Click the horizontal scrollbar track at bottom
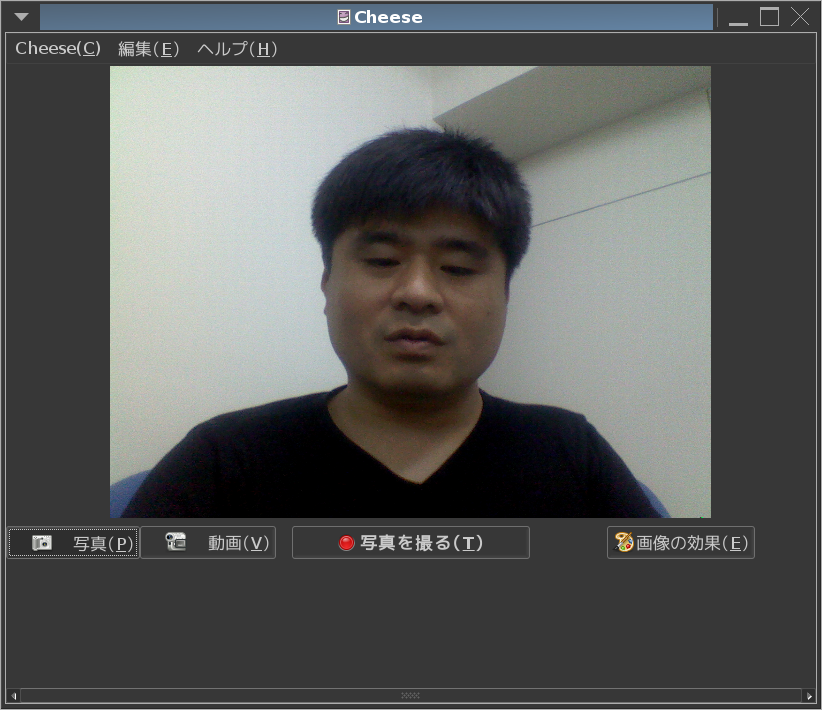The image size is (822, 710). [410, 696]
